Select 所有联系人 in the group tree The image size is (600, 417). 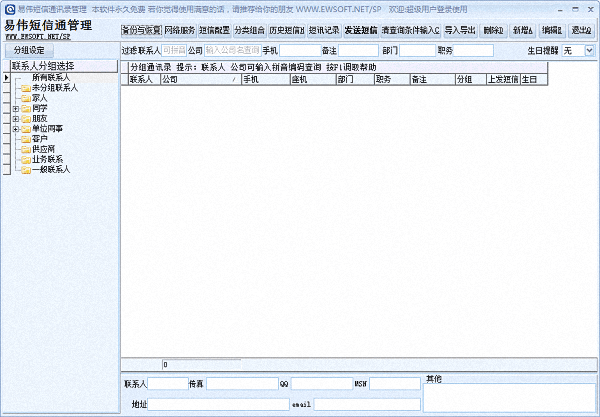(x=50, y=78)
